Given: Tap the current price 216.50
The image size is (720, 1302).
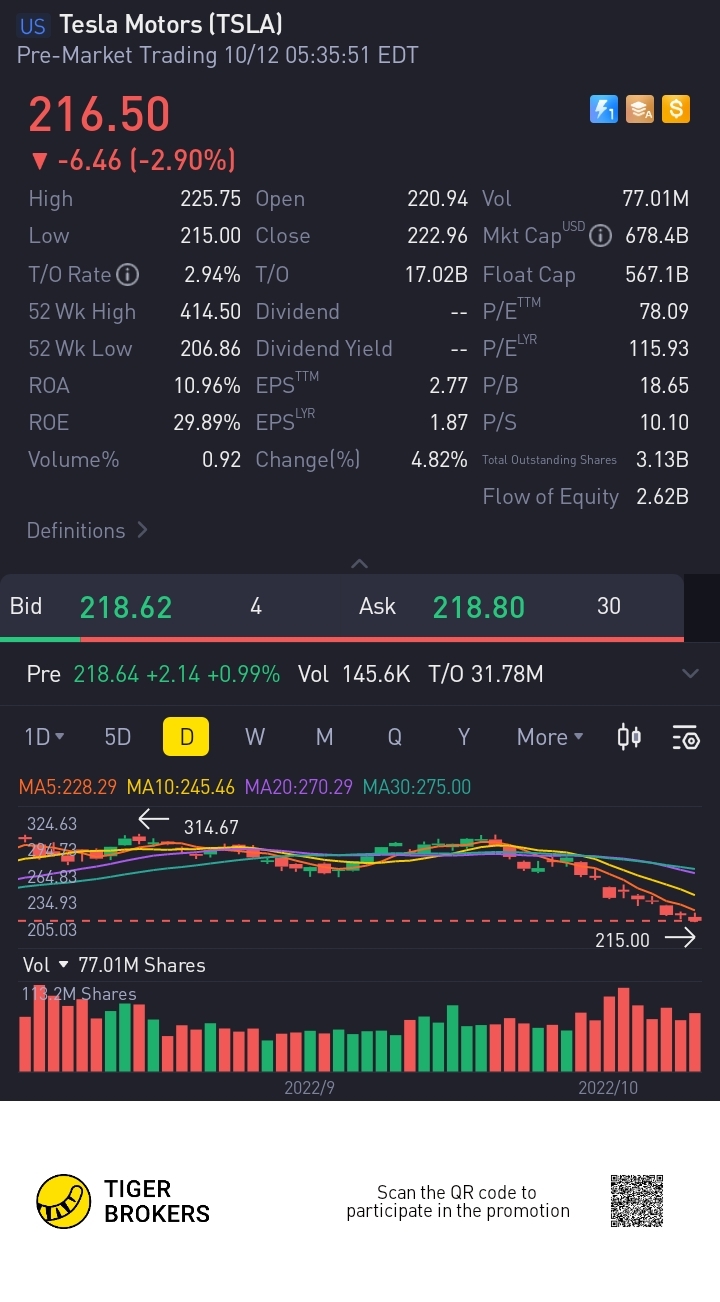Looking at the screenshot, I should [x=99, y=114].
